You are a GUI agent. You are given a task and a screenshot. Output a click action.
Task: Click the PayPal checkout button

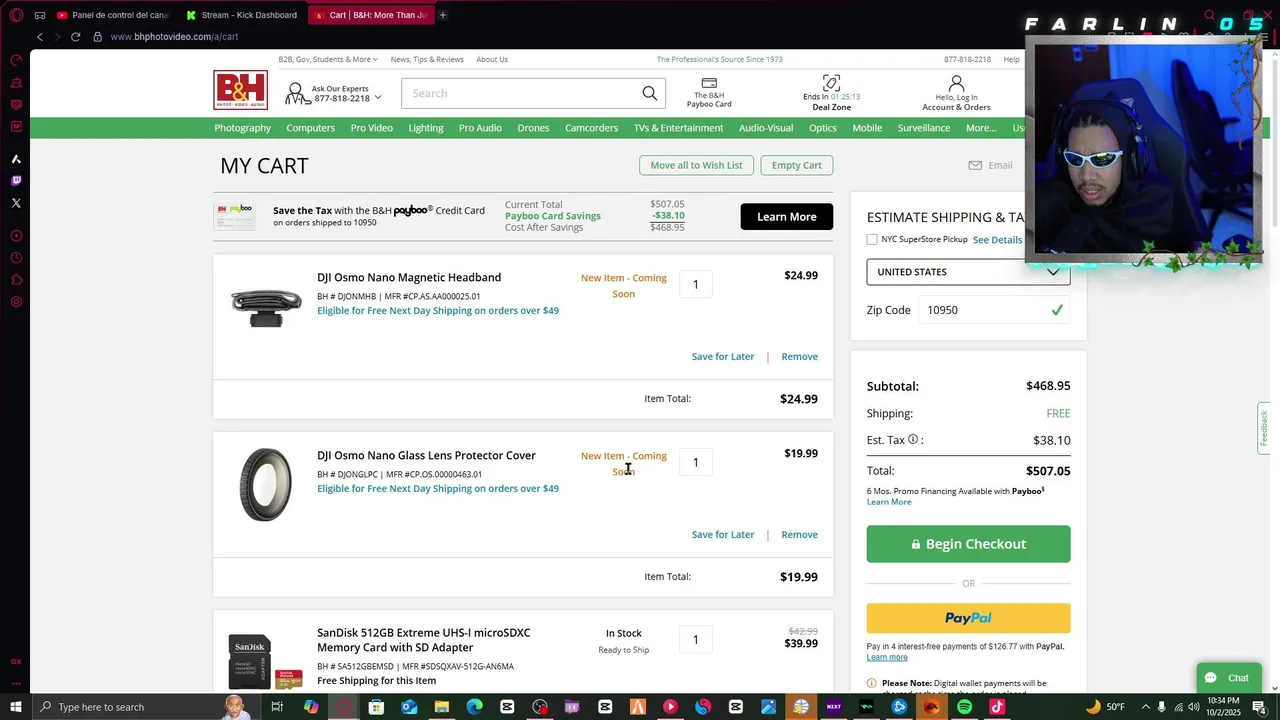968,618
